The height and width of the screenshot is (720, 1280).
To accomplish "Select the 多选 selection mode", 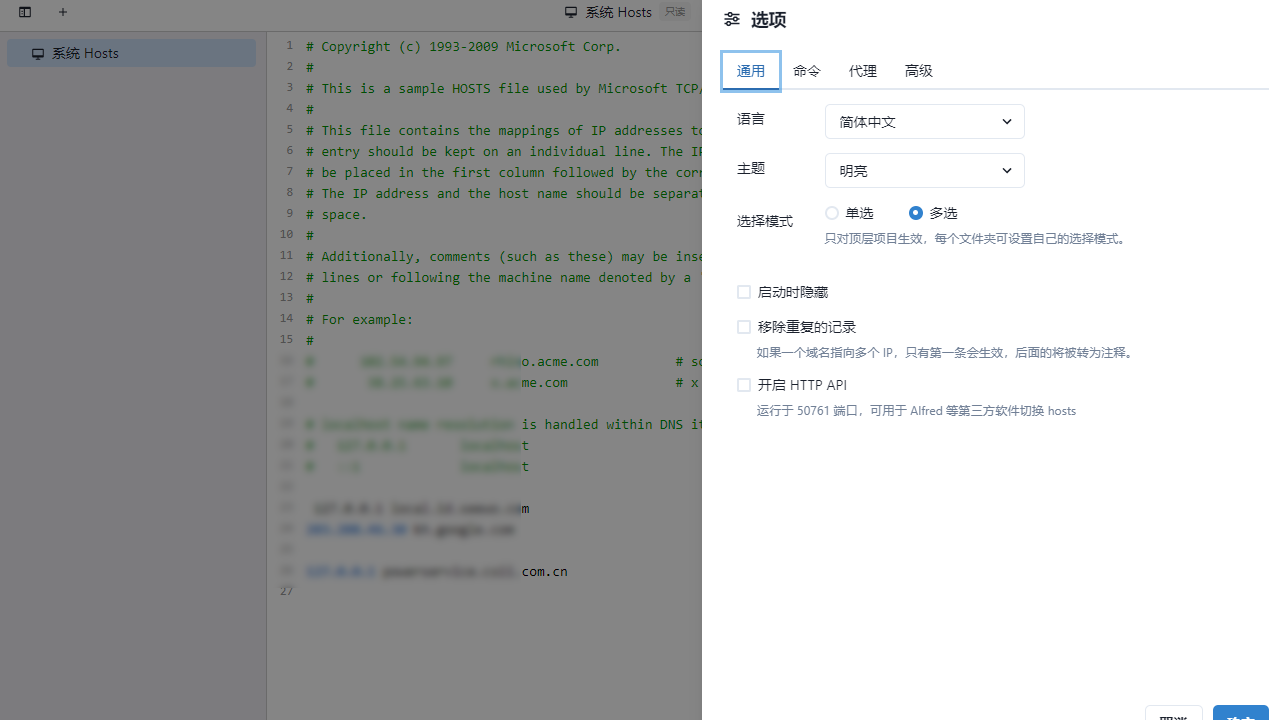I will click(x=915, y=213).
